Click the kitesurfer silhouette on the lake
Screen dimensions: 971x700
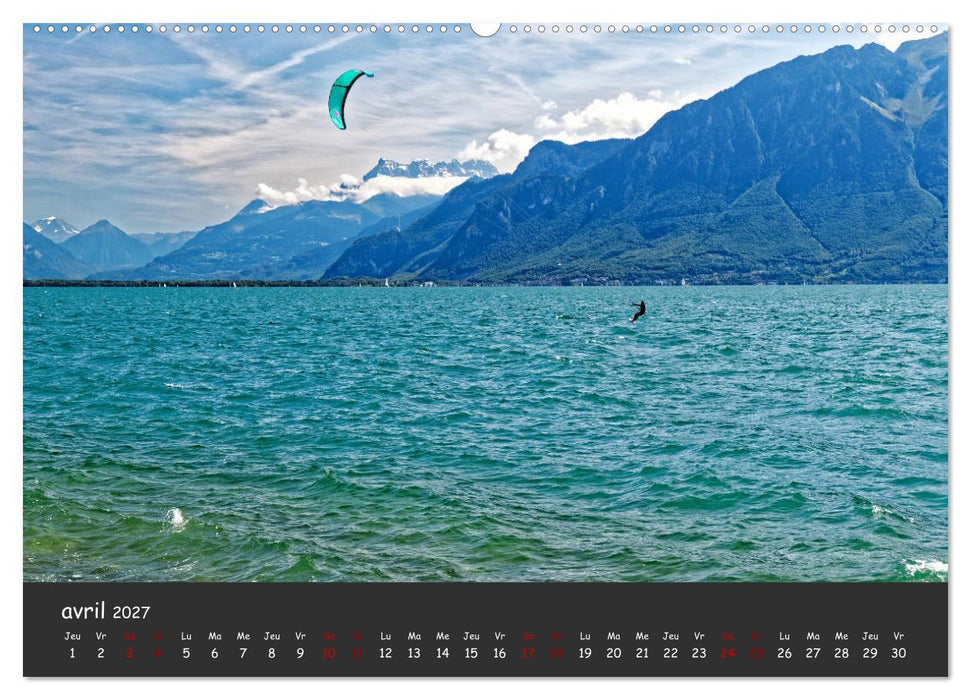(638, 311)
